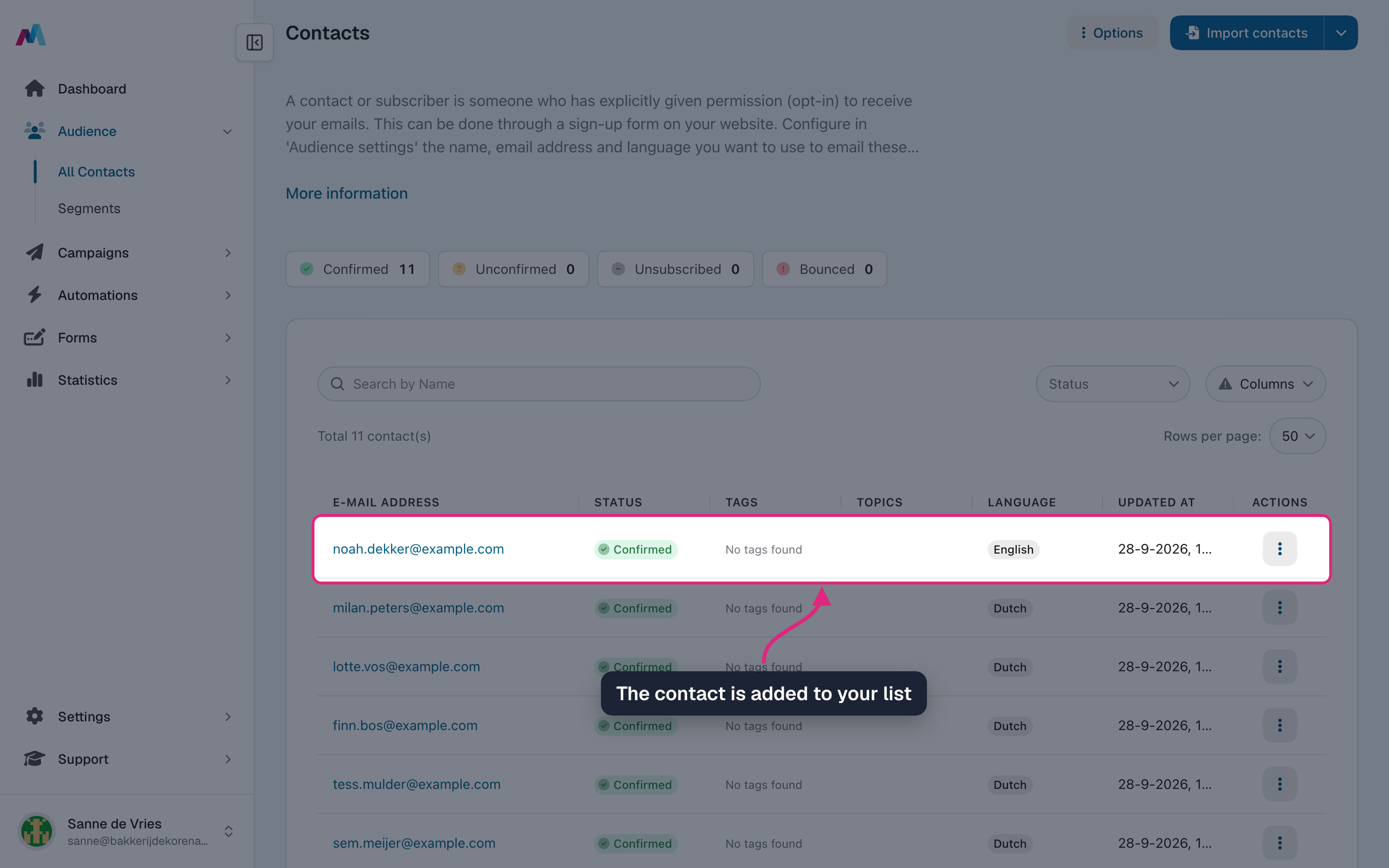Click the Sanne de Vries avatar
Viewport: 1389px width, 868px height.
(37, 831)
